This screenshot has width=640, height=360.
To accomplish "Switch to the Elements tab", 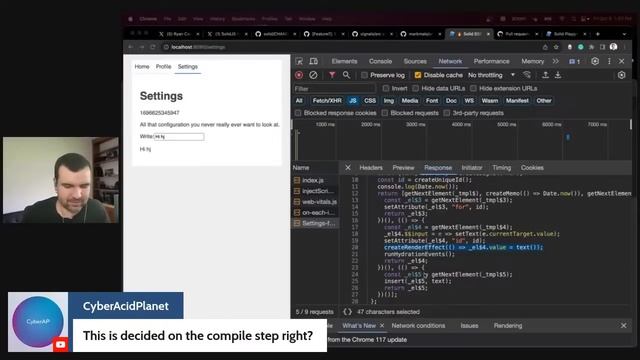I will pyautogui.click(x=344, y=61).
